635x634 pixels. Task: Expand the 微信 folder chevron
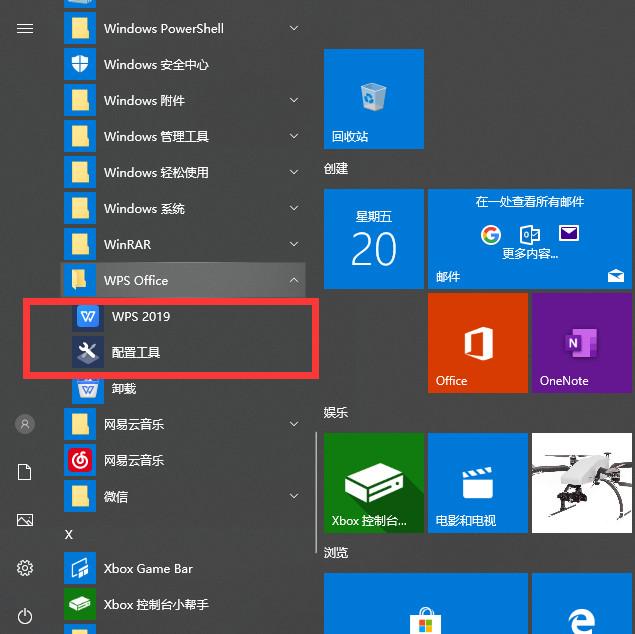pos(294,496)
